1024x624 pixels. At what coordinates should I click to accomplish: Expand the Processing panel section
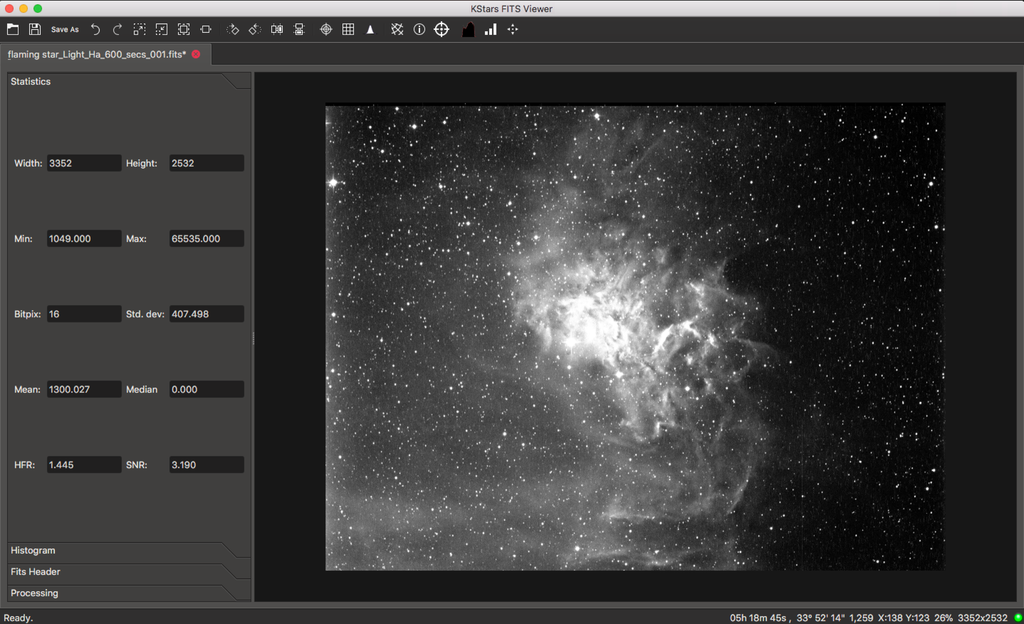(x=129, y=593)
